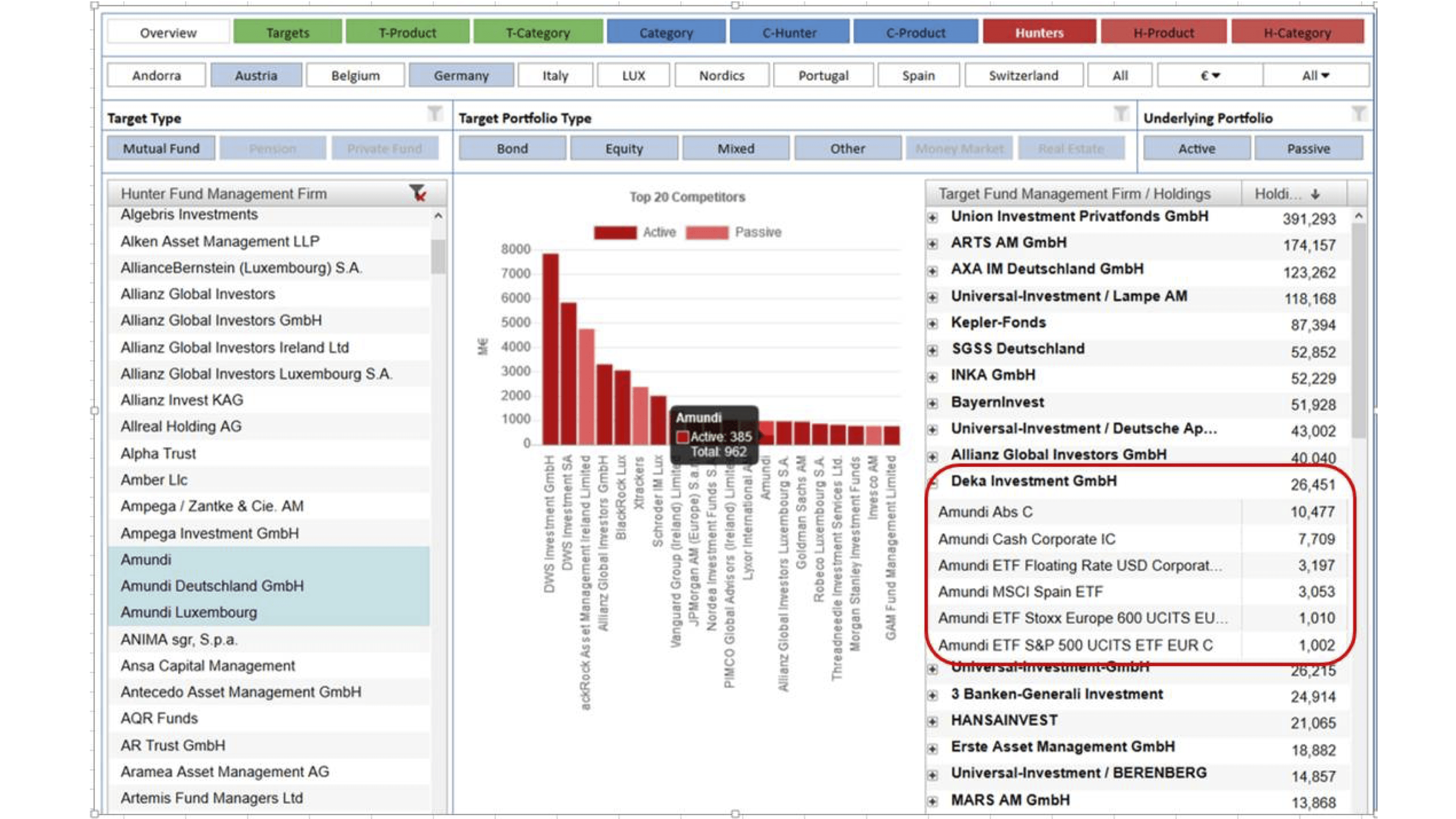Open the T-Product tab
The height and width of the screenshot is (819, 1456).
407,32
